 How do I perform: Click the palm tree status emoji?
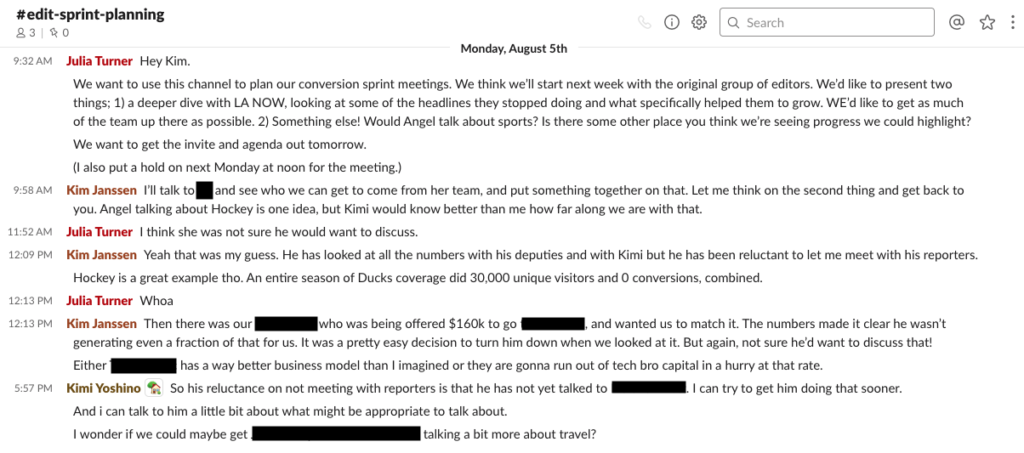154,387
